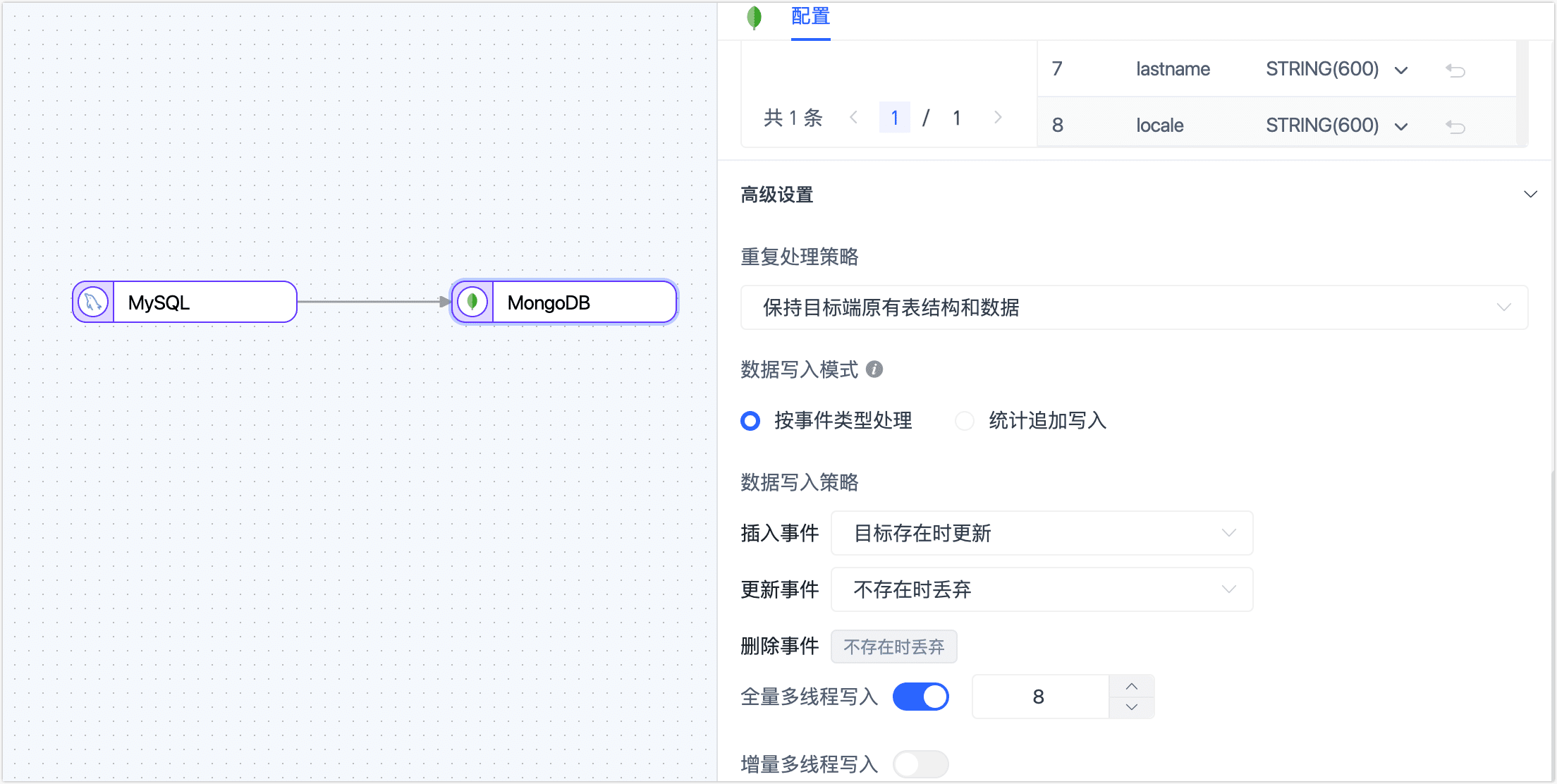The image size is (1557, 784).
Task: Disable the 全量多线程写入 toggle
Action: (921, 696)
